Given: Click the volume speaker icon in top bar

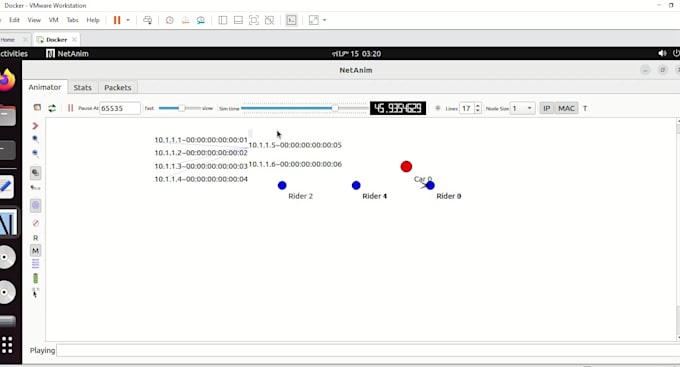Looking at the screenshot, I should click(x=662, y=53).
